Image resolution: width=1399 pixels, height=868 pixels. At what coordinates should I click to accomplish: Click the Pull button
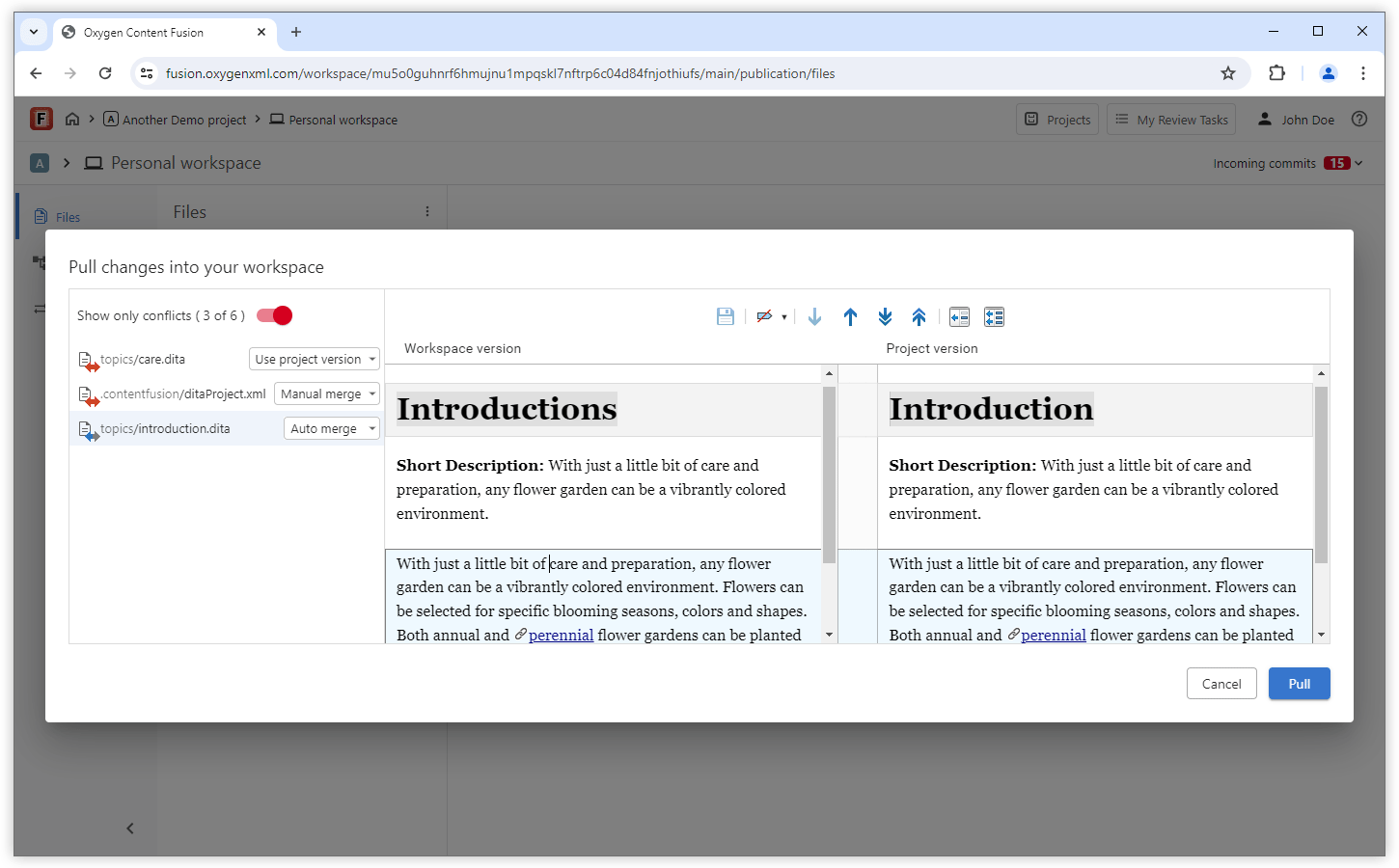click(x=1299, y=684)
